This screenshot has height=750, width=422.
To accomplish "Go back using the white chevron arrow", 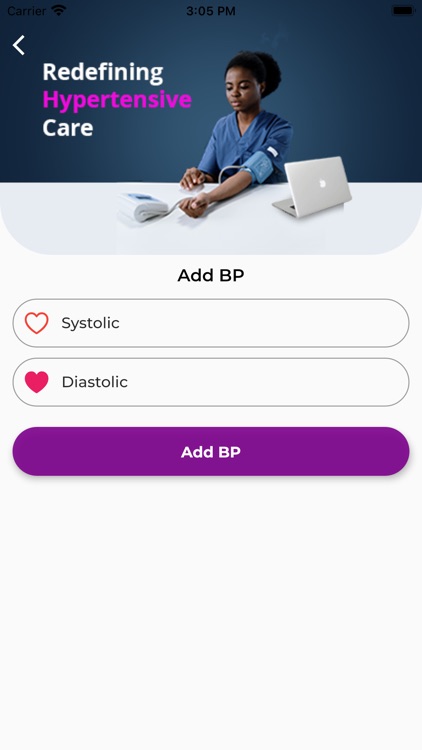I will pyautogui.click(x=19, y=45).
